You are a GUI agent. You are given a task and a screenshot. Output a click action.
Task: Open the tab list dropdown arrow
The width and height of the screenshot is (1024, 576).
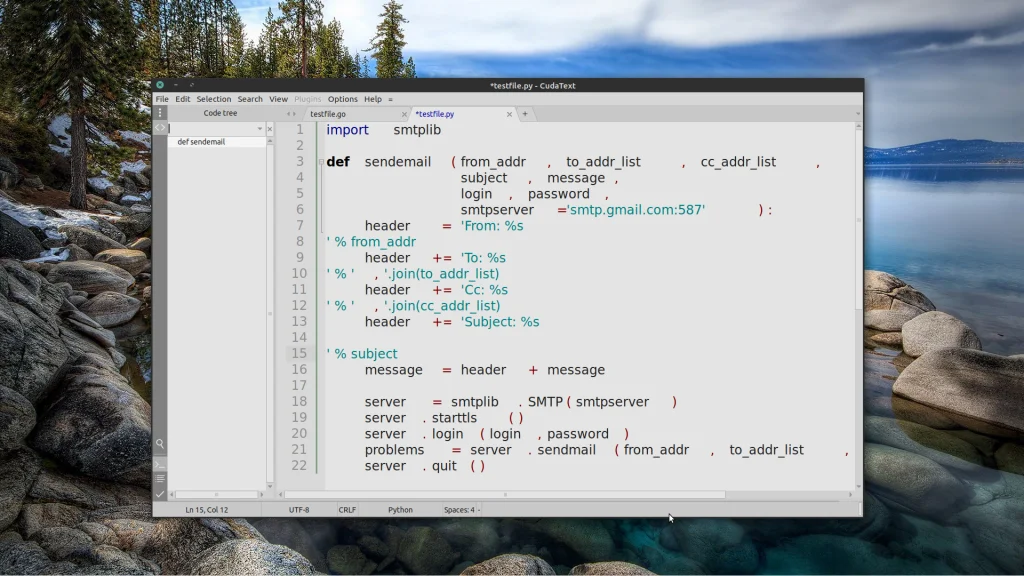857,114
